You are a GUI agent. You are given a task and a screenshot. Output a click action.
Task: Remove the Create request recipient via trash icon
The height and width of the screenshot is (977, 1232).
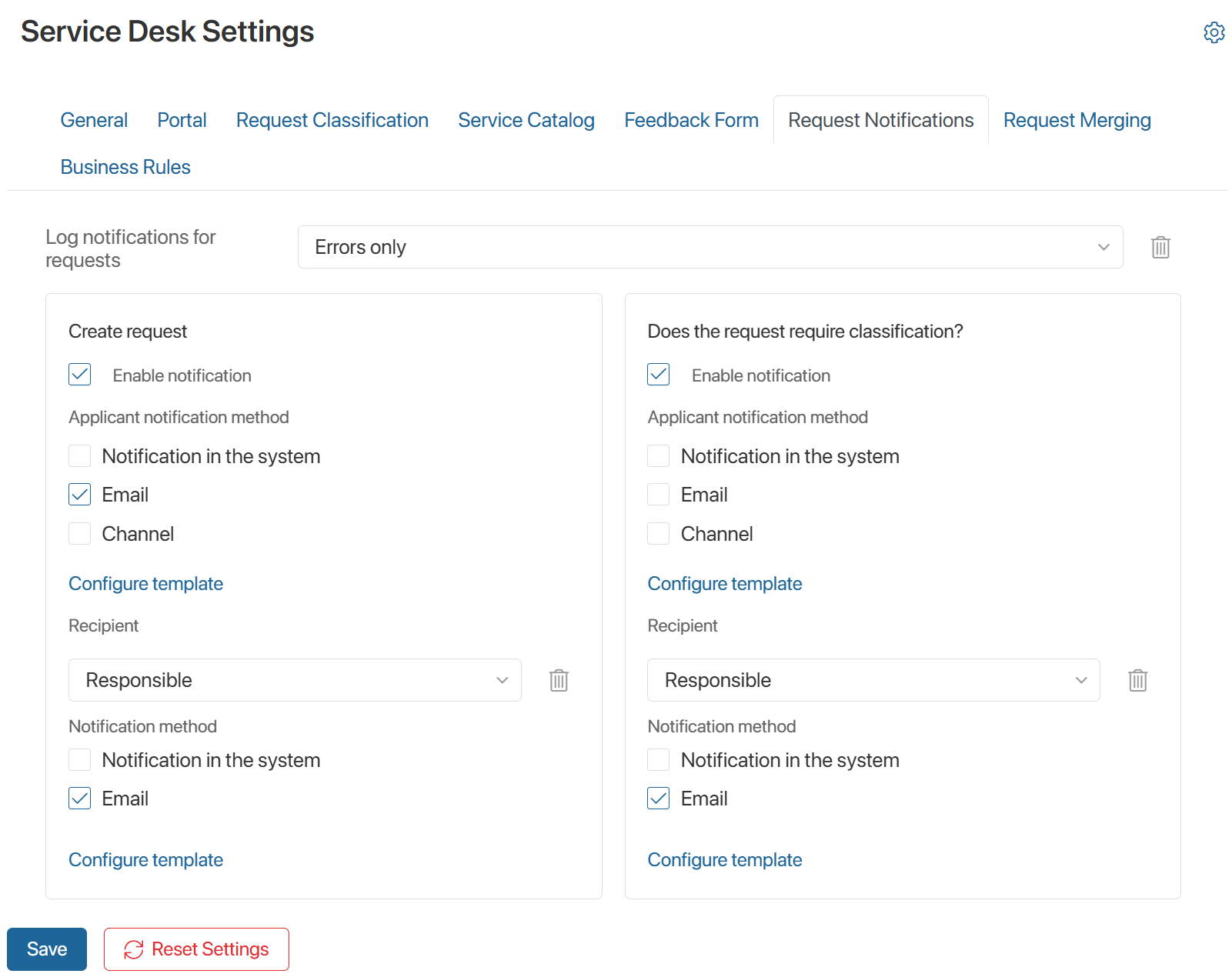559,680
